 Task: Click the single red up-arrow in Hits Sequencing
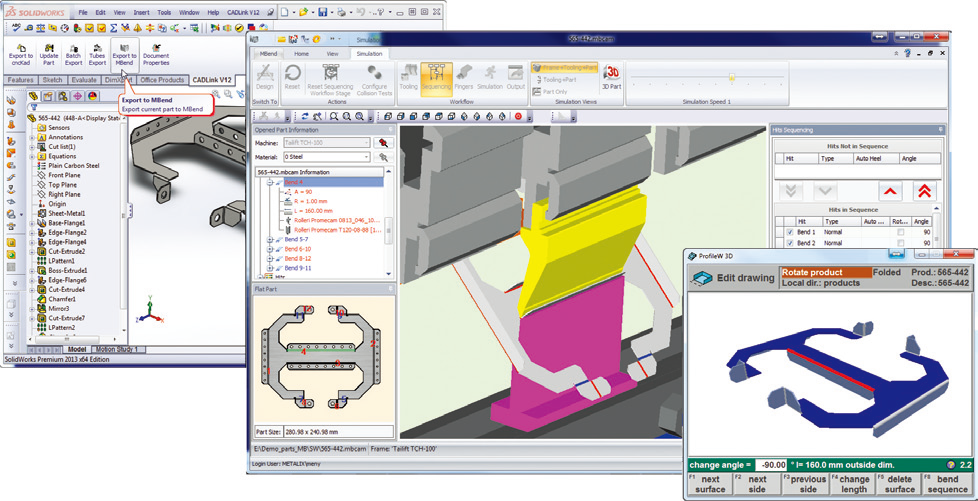(x=890, y=191)
